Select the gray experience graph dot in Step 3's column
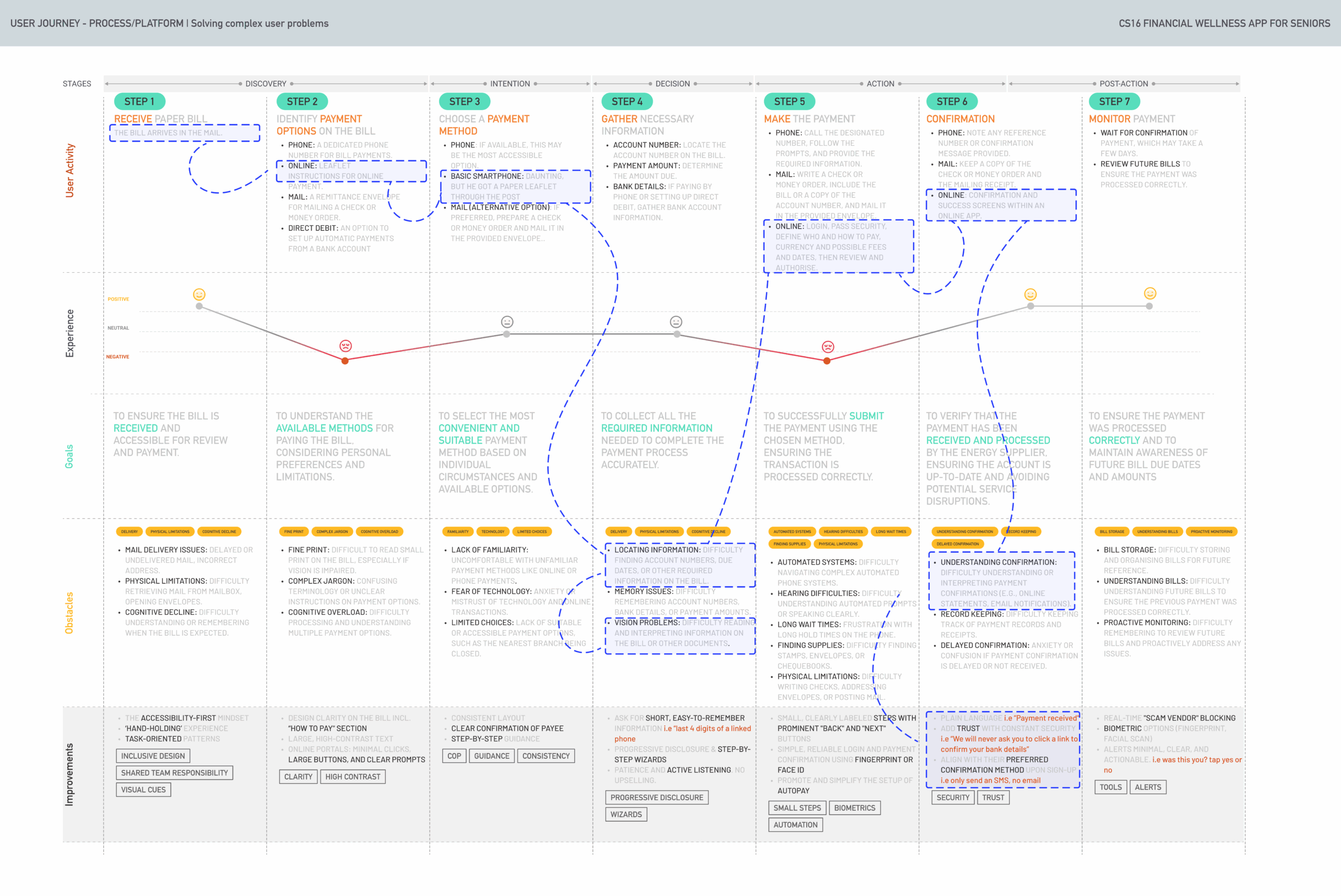 pos(507,334)
